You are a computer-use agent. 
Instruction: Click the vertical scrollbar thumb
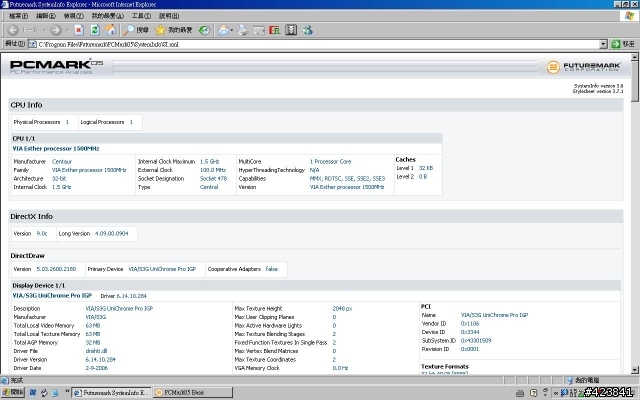tap(635, 82)
